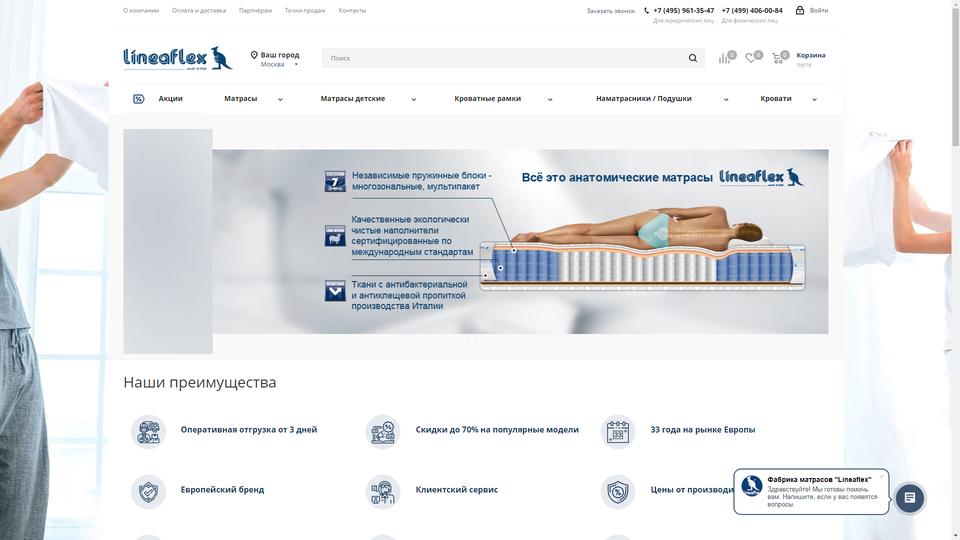Click the European brand shield icon
The width and height of the screenshot is (960, 540).
148,492
